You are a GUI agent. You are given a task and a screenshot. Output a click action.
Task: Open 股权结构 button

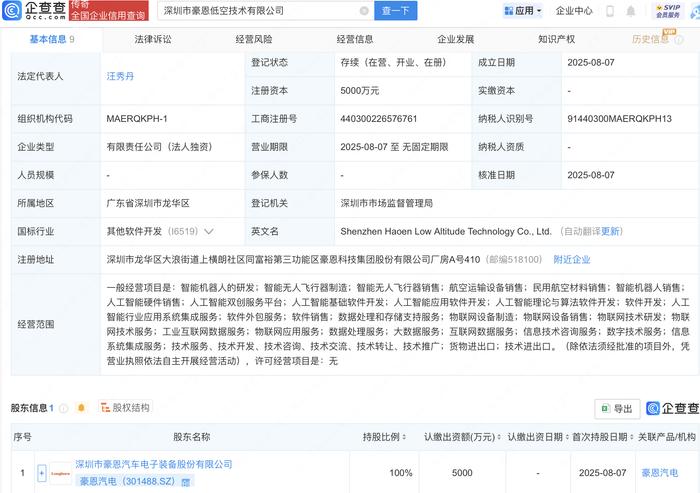pos(125,407)
